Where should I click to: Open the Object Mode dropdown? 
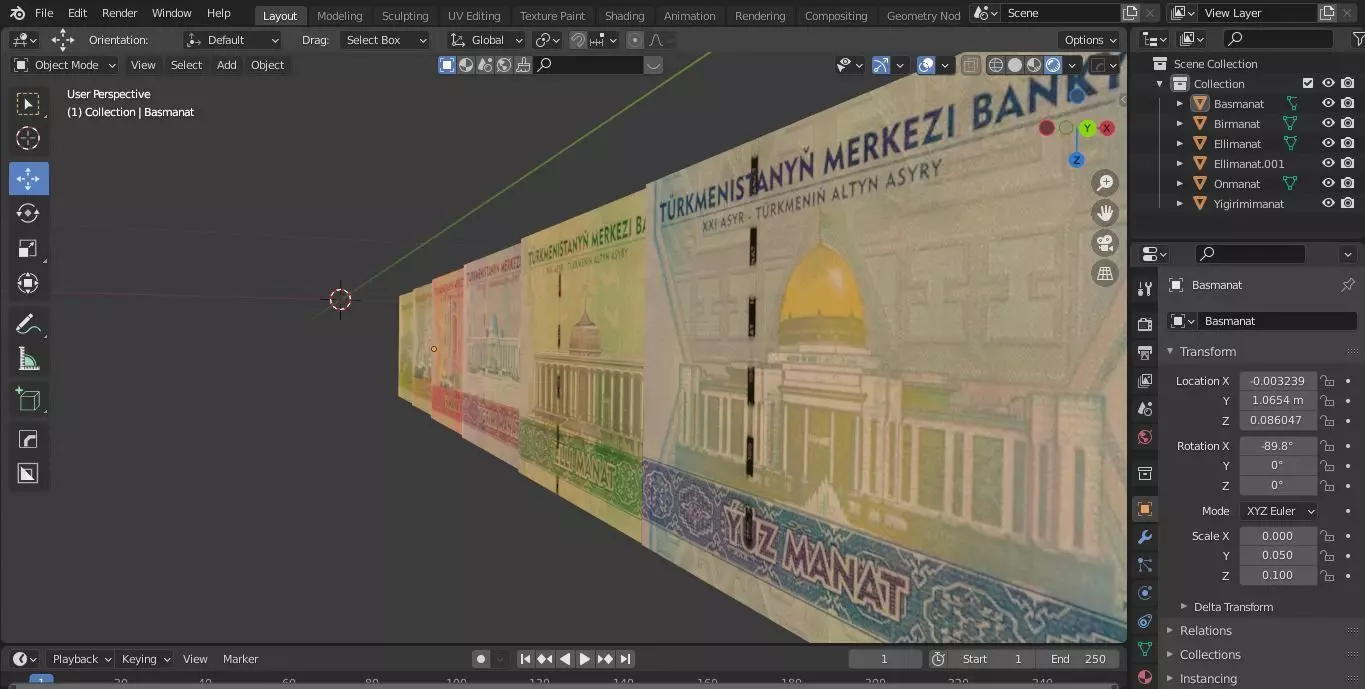pos(65,65)
